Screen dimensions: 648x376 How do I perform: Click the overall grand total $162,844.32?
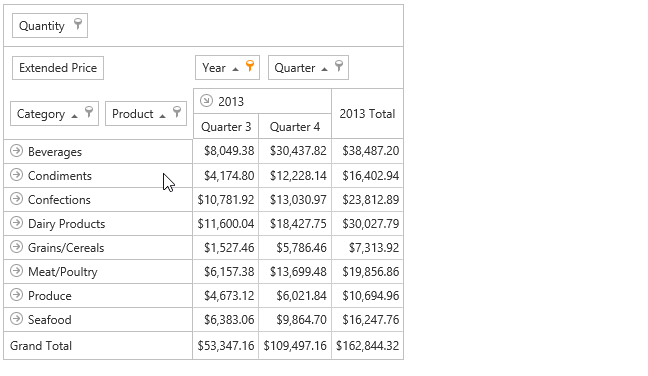coord(367,345)
